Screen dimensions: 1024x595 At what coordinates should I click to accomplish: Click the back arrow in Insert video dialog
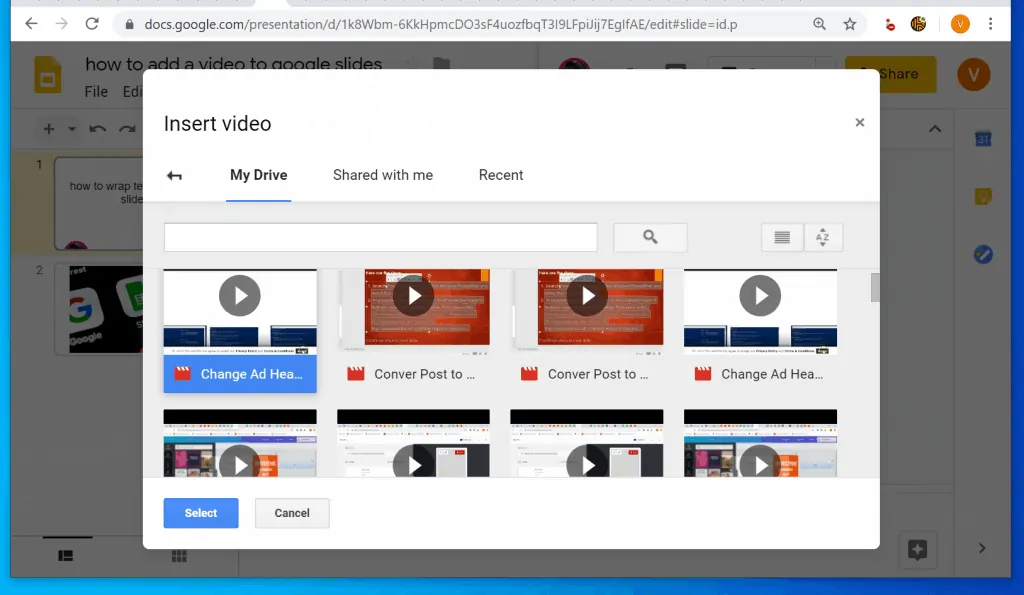pyautogui.click(x=175, y=176)
